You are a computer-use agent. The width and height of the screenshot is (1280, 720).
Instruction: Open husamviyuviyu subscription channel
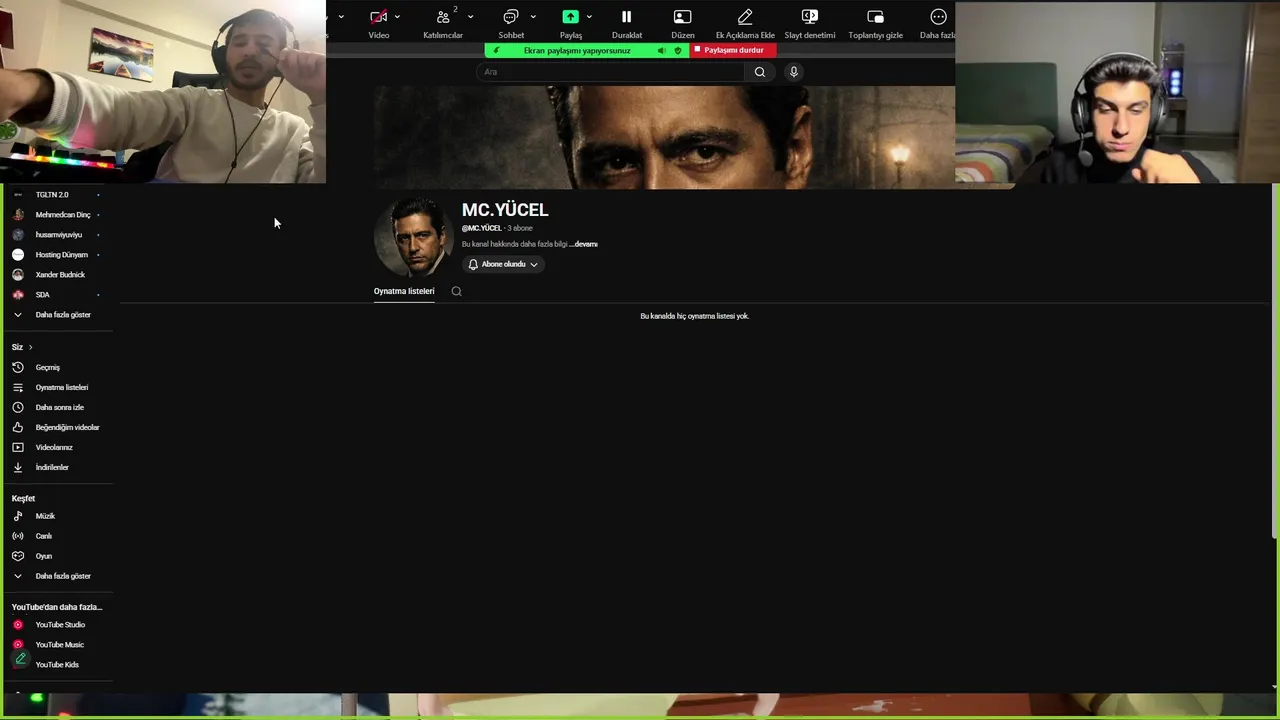coord(56,235)
